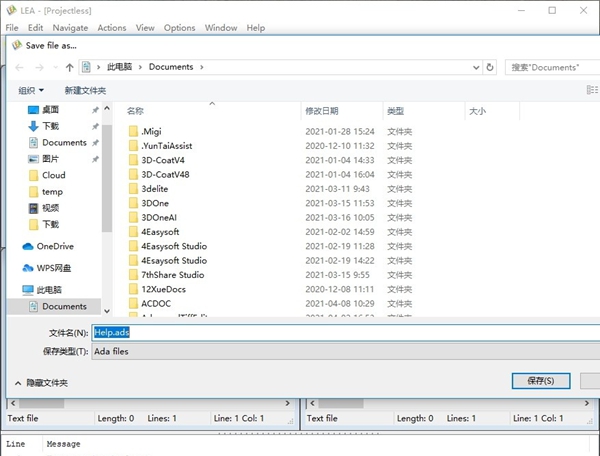Viewport: 600px width, 456px height.
Task: Open the Actions menu
Action: coord(112,28)
